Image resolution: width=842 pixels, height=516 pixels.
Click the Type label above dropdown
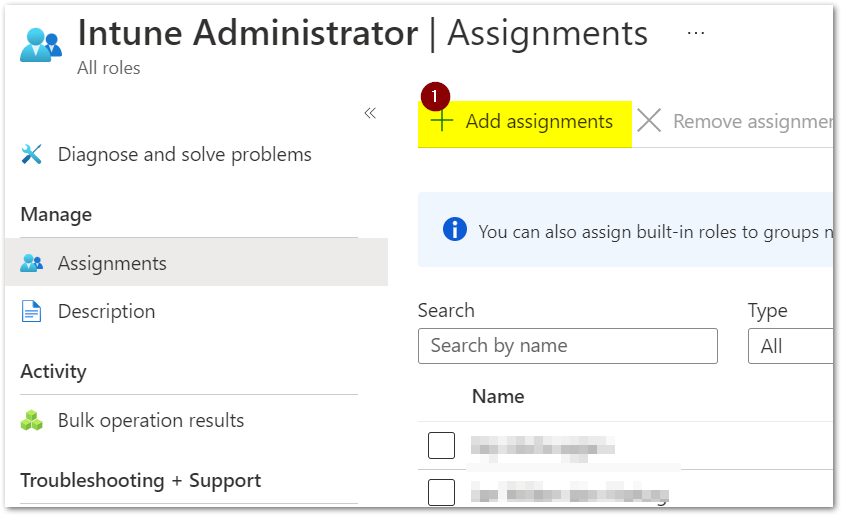pos(767,311)
